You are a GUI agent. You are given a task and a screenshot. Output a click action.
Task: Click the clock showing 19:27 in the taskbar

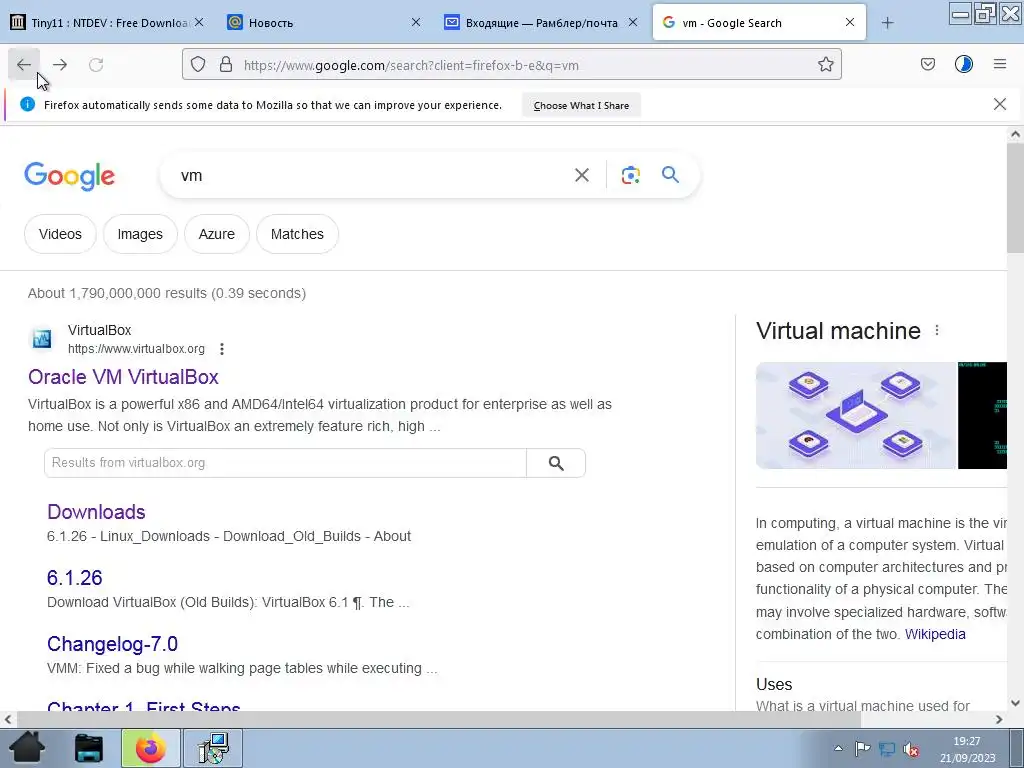tap(967, 741)
